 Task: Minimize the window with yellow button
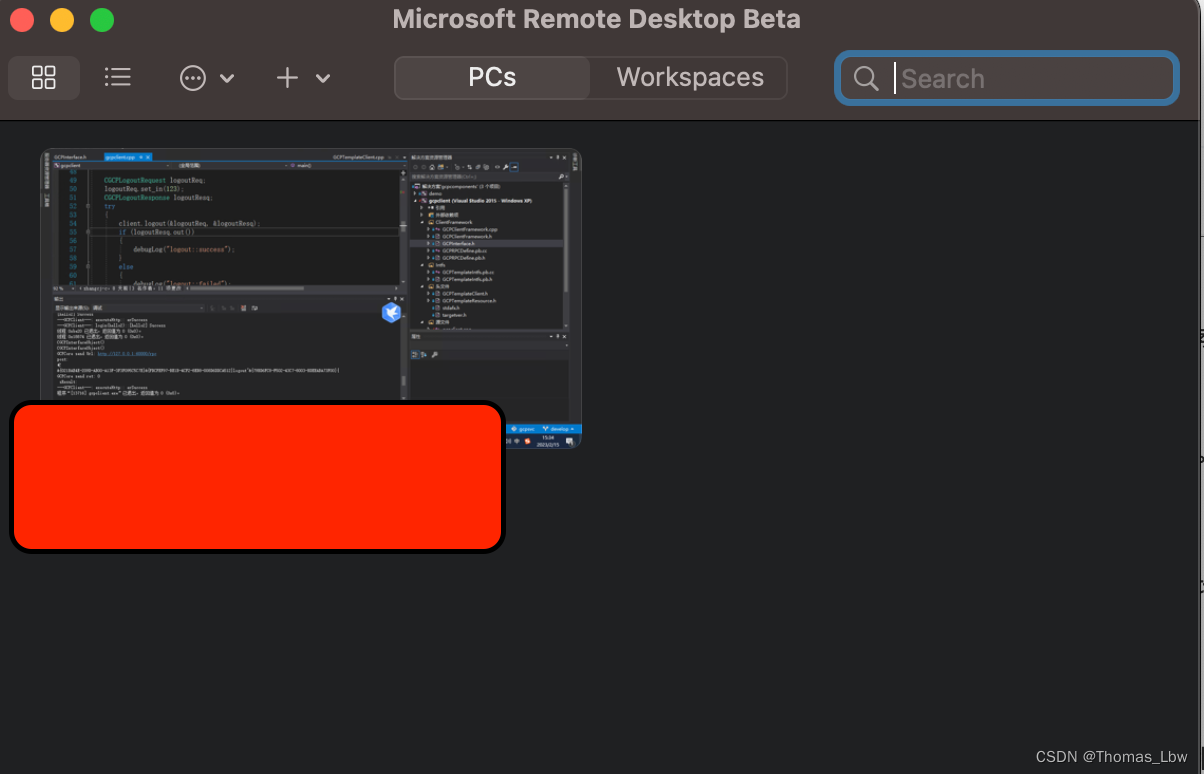tap(62, 20)
